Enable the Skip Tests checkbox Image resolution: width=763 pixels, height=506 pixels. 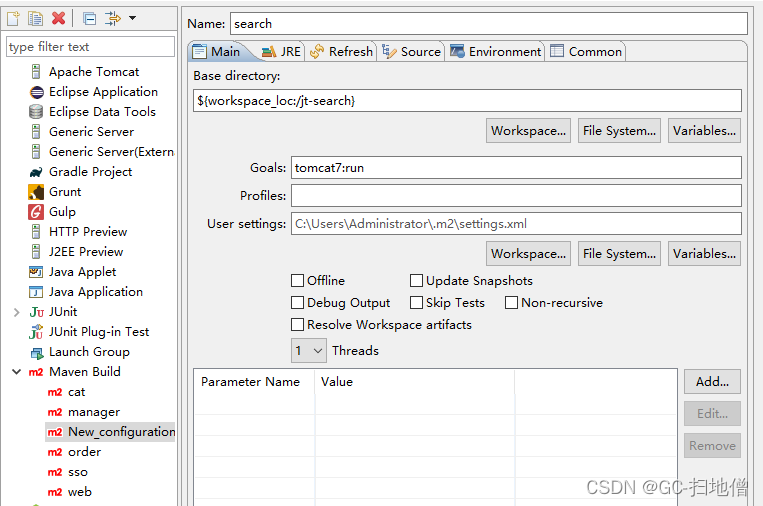417,303
